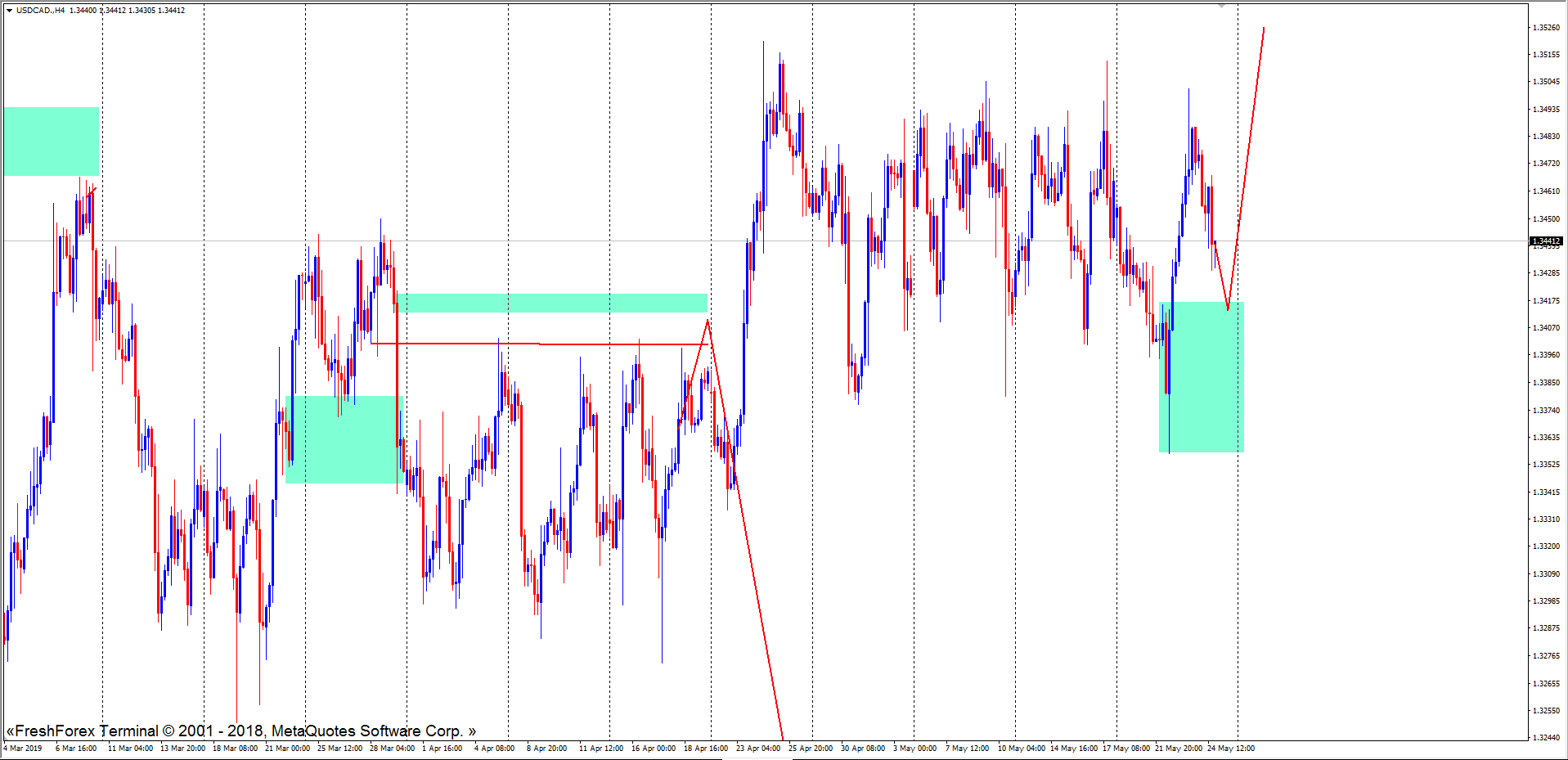This screenshot has width=1568, height=760.
Task: Select the current price tag 1.34412
Action: pos(1545,241)
